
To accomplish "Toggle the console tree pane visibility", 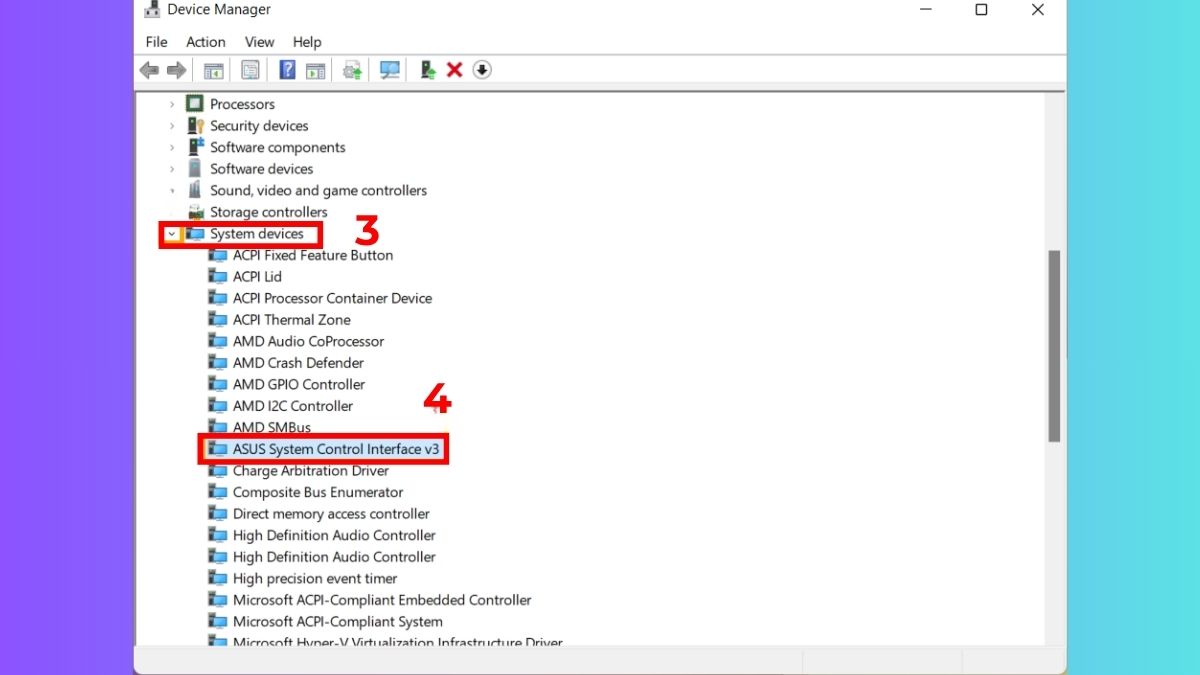I will (213, 69).
